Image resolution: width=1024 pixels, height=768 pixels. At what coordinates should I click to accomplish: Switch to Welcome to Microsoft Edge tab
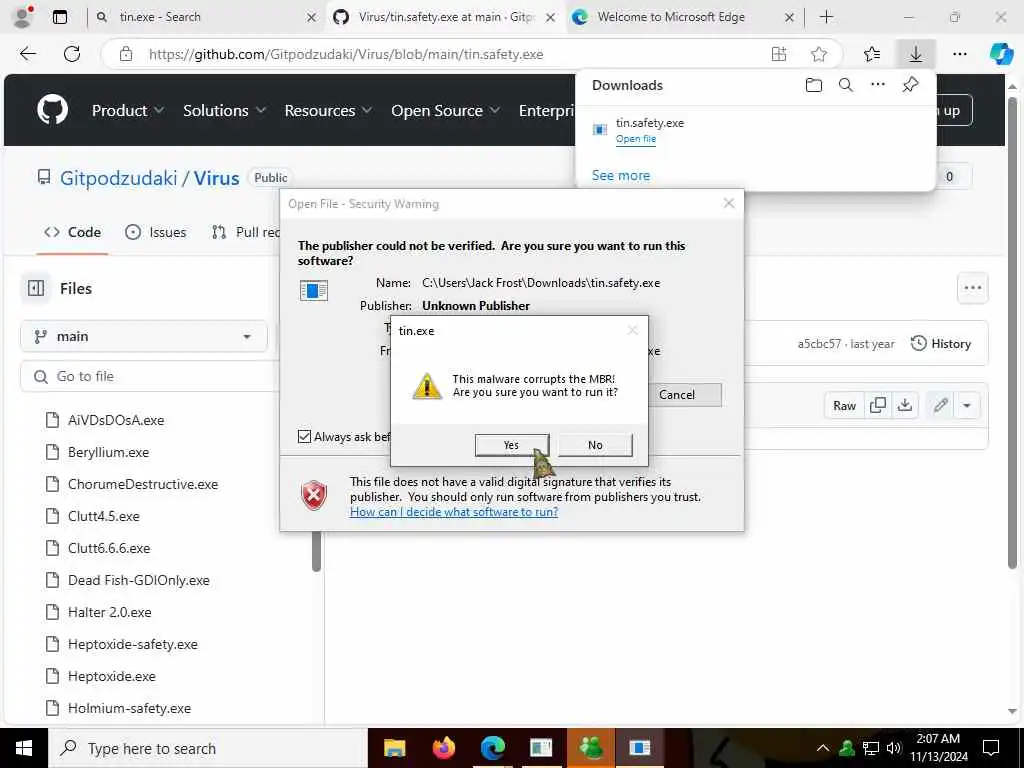682,17
